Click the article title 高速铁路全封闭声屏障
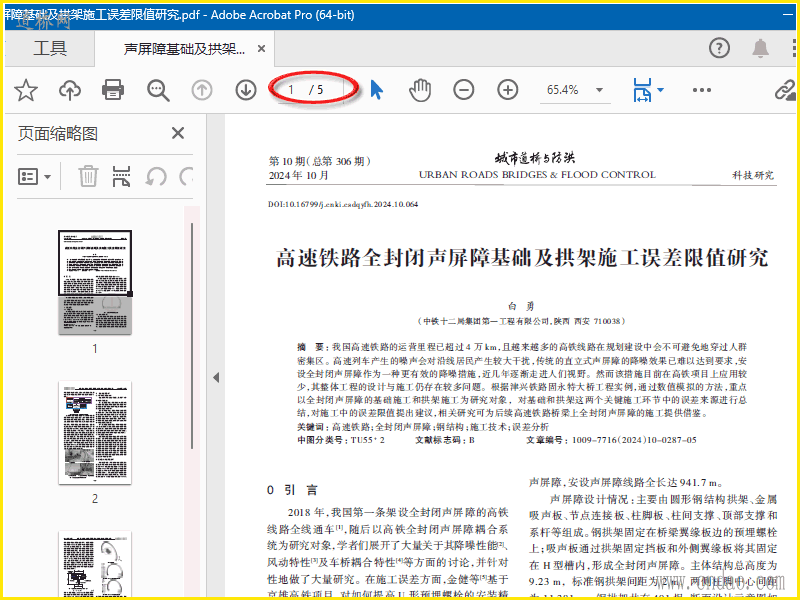The height and width of the screenshot is (600, 800). (x=522, y=258)
